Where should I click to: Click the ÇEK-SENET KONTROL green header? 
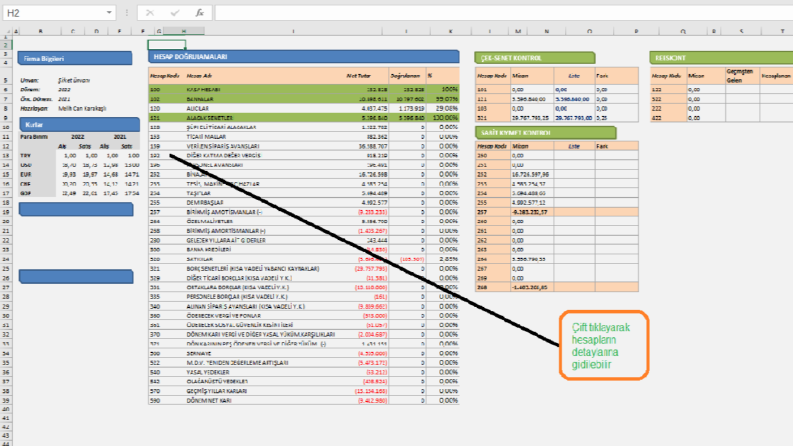(x=535, y=58)
